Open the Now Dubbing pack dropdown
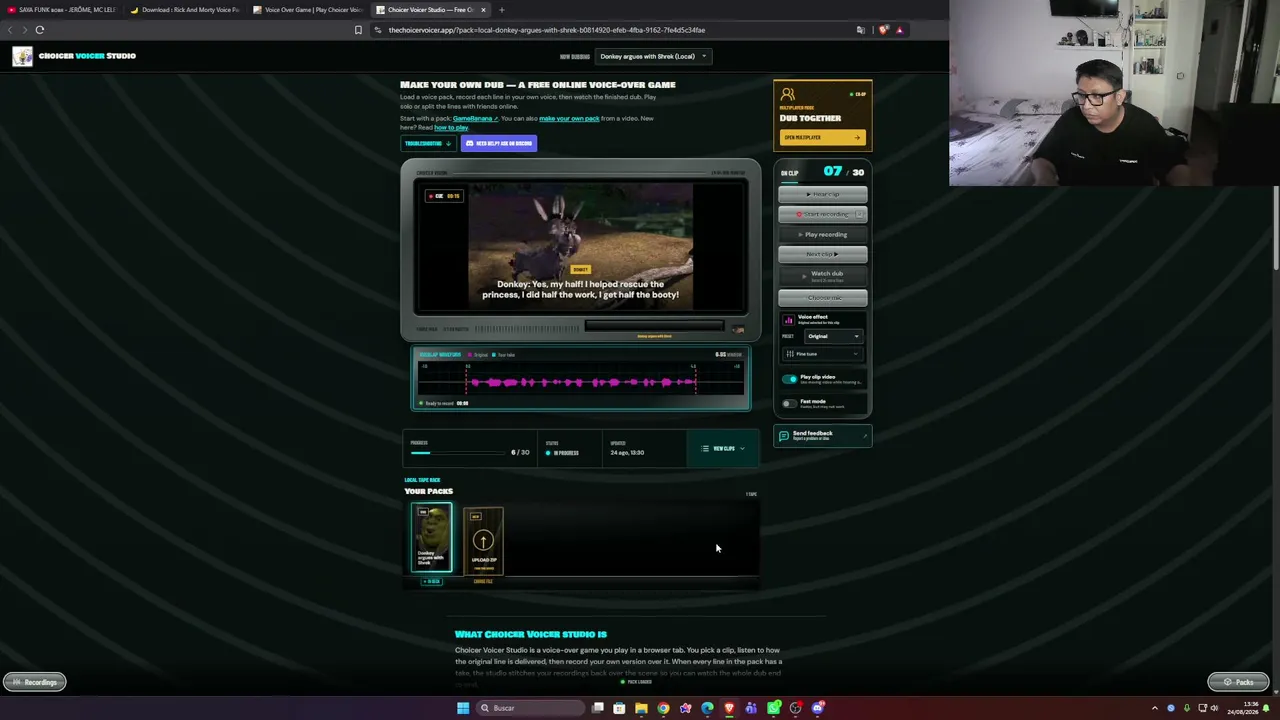The height and width of the screenshot is (720, 1280). [654, 56]
